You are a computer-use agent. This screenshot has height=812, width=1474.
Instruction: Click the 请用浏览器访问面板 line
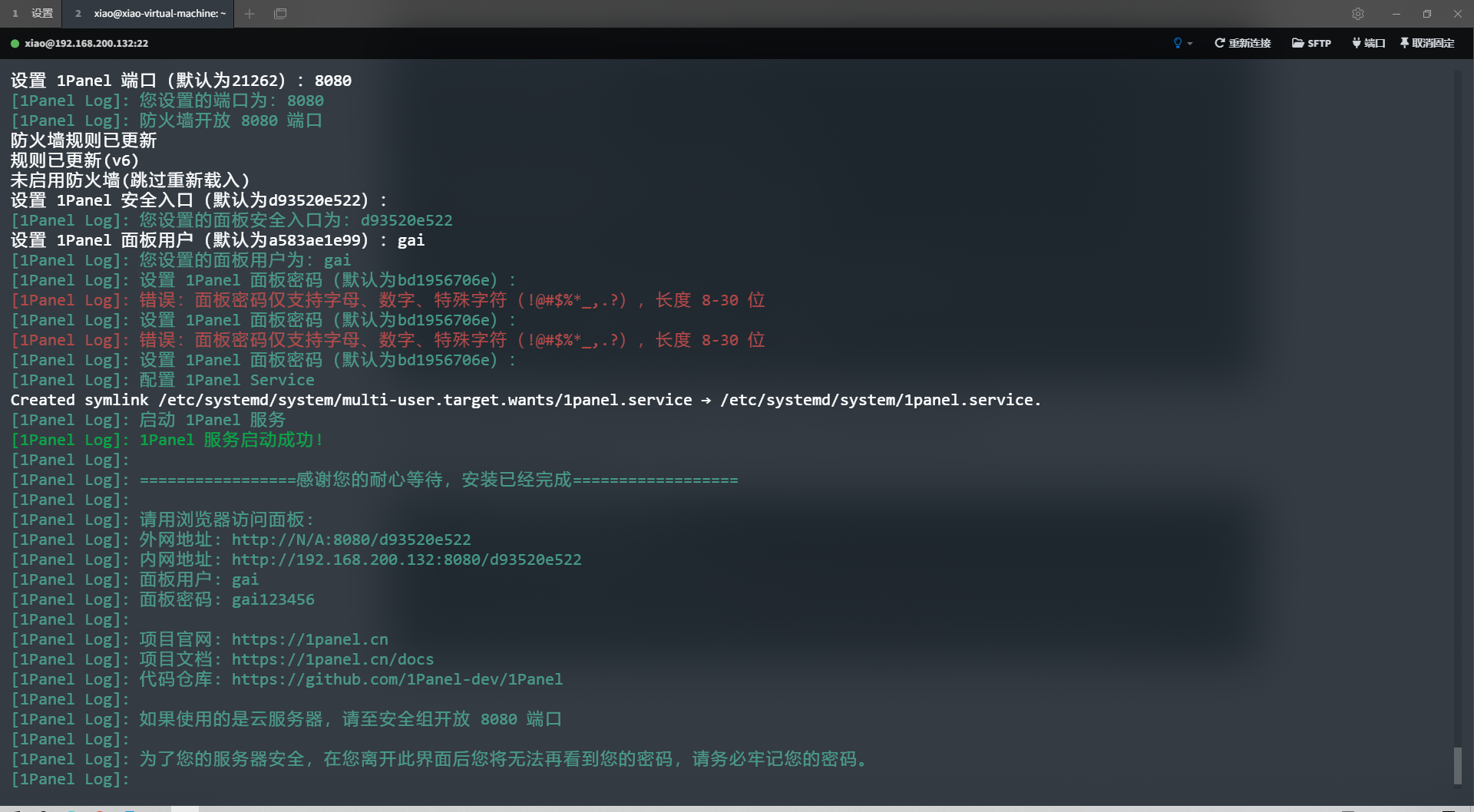tap(162, 520)
